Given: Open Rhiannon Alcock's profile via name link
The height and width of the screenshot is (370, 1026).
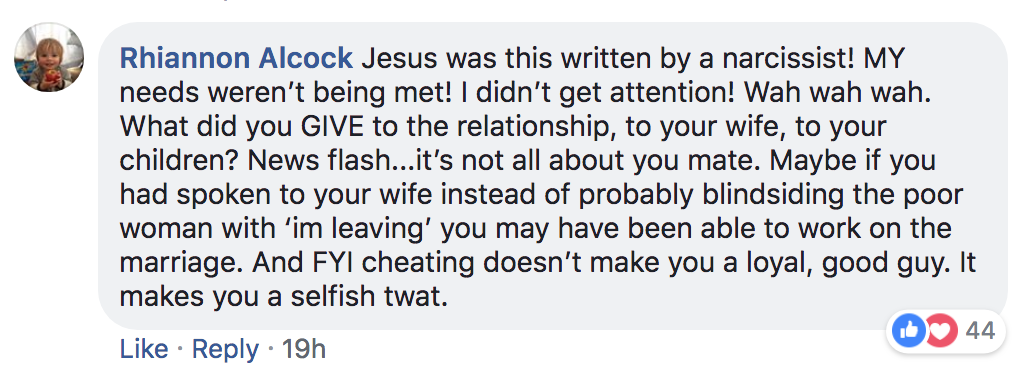Looking at the screenshot, I should coord(236,59).
